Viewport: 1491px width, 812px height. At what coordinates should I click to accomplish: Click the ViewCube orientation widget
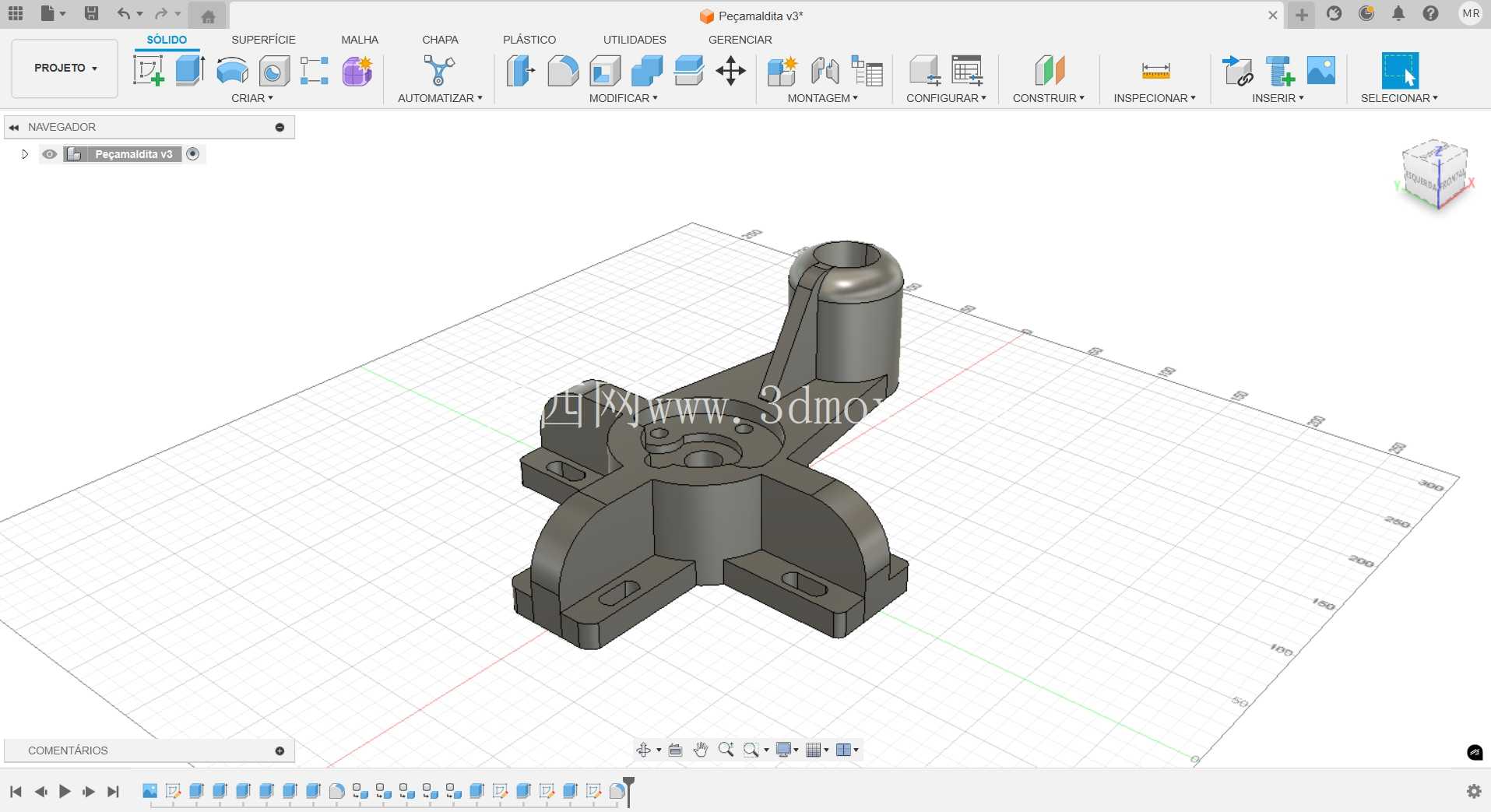[1435, 175]
